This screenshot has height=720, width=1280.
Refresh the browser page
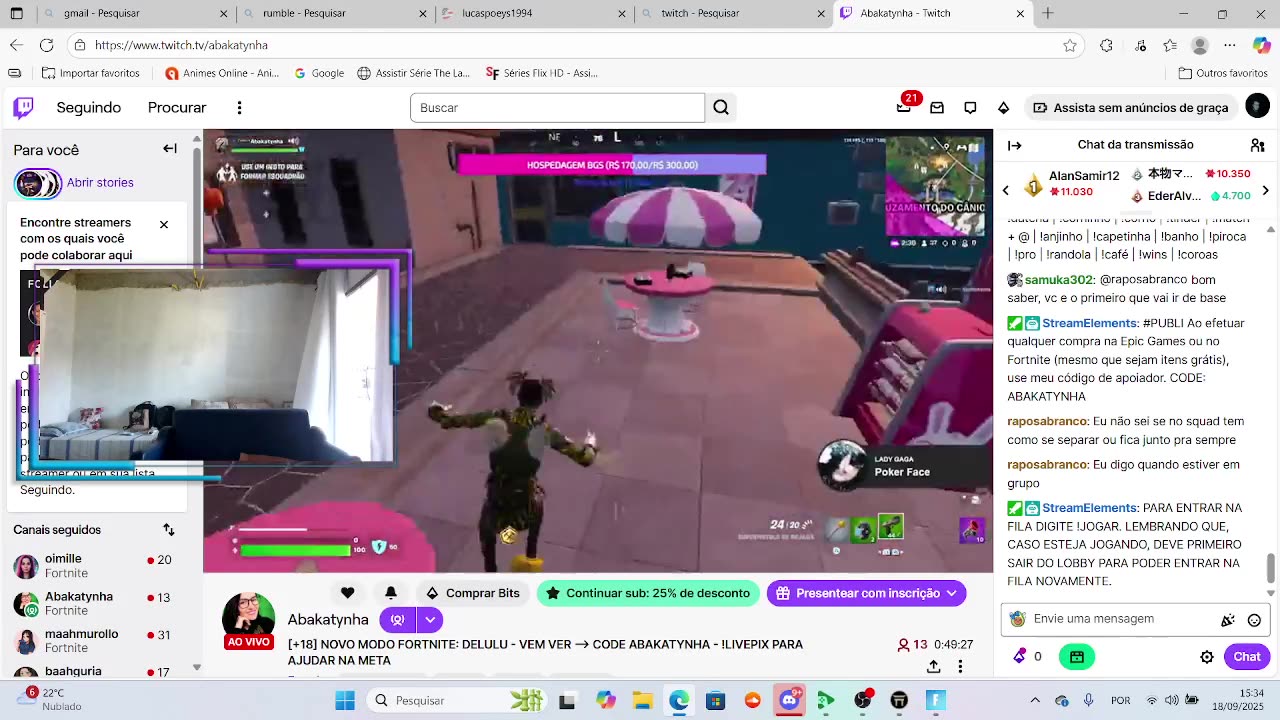(46, 45)
